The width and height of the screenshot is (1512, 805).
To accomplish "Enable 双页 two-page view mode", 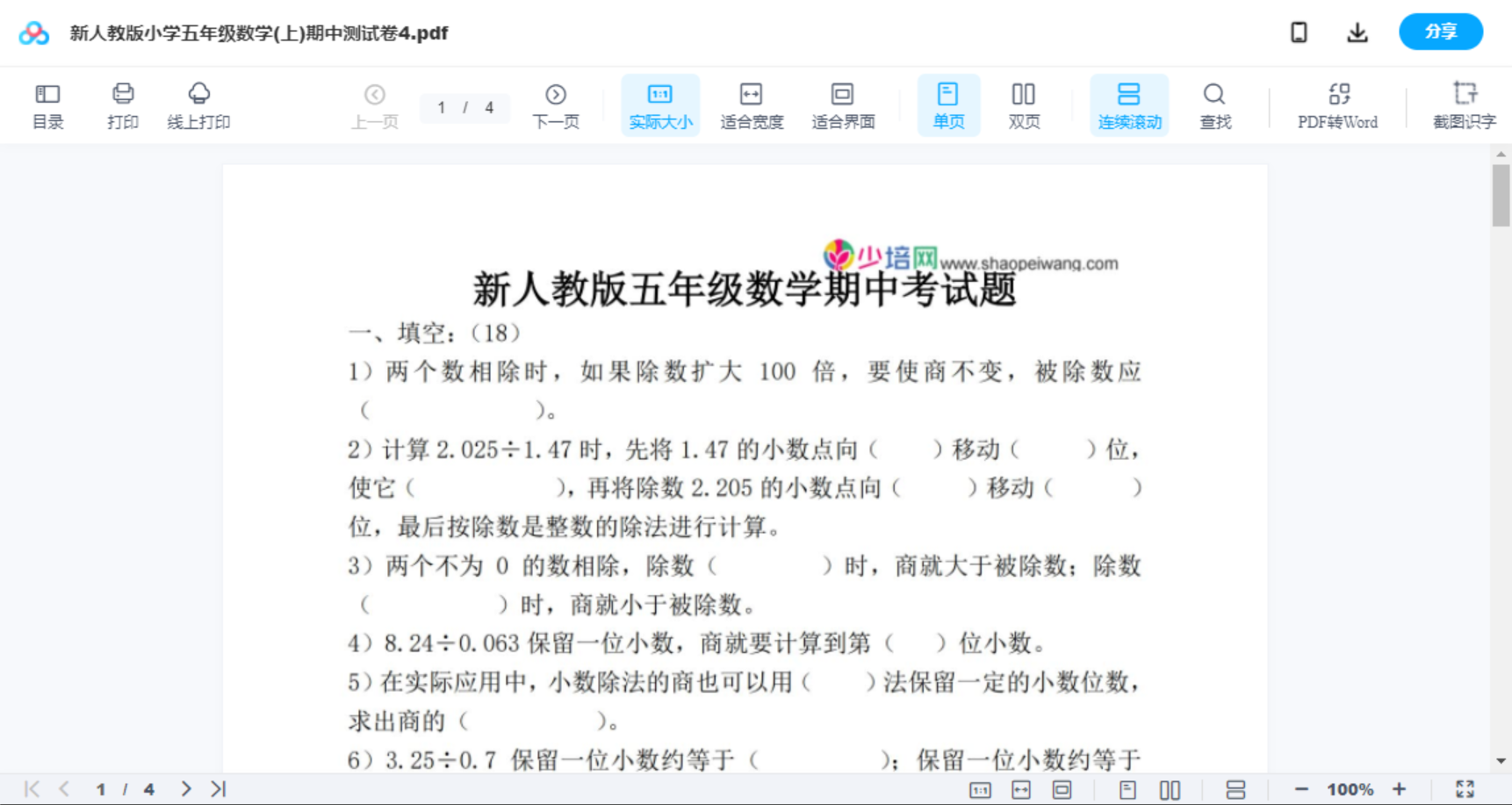I will 1024,104.
